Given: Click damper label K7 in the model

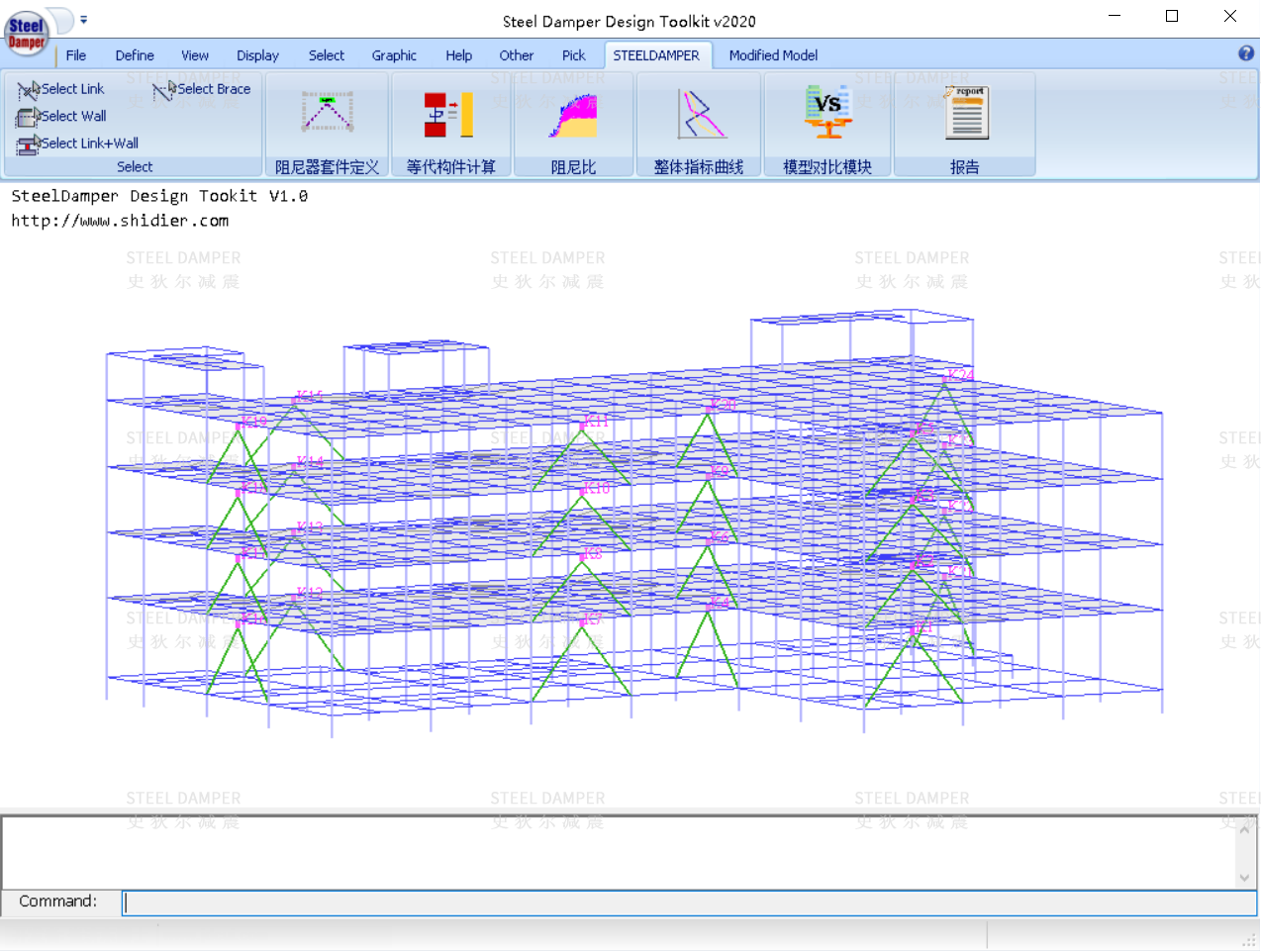Looking at the screenshot, I should 591,619.
